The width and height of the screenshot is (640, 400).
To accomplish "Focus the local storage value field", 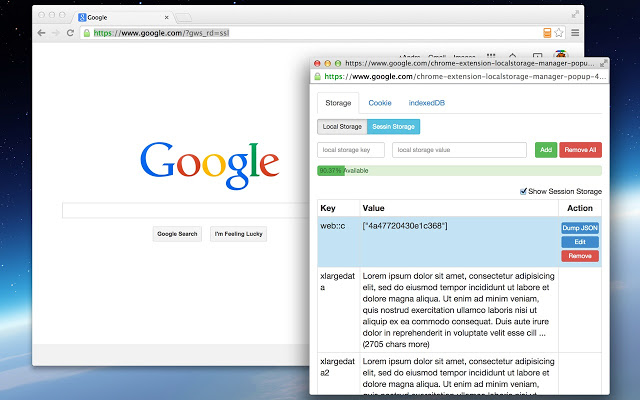I will click(459, 150).
